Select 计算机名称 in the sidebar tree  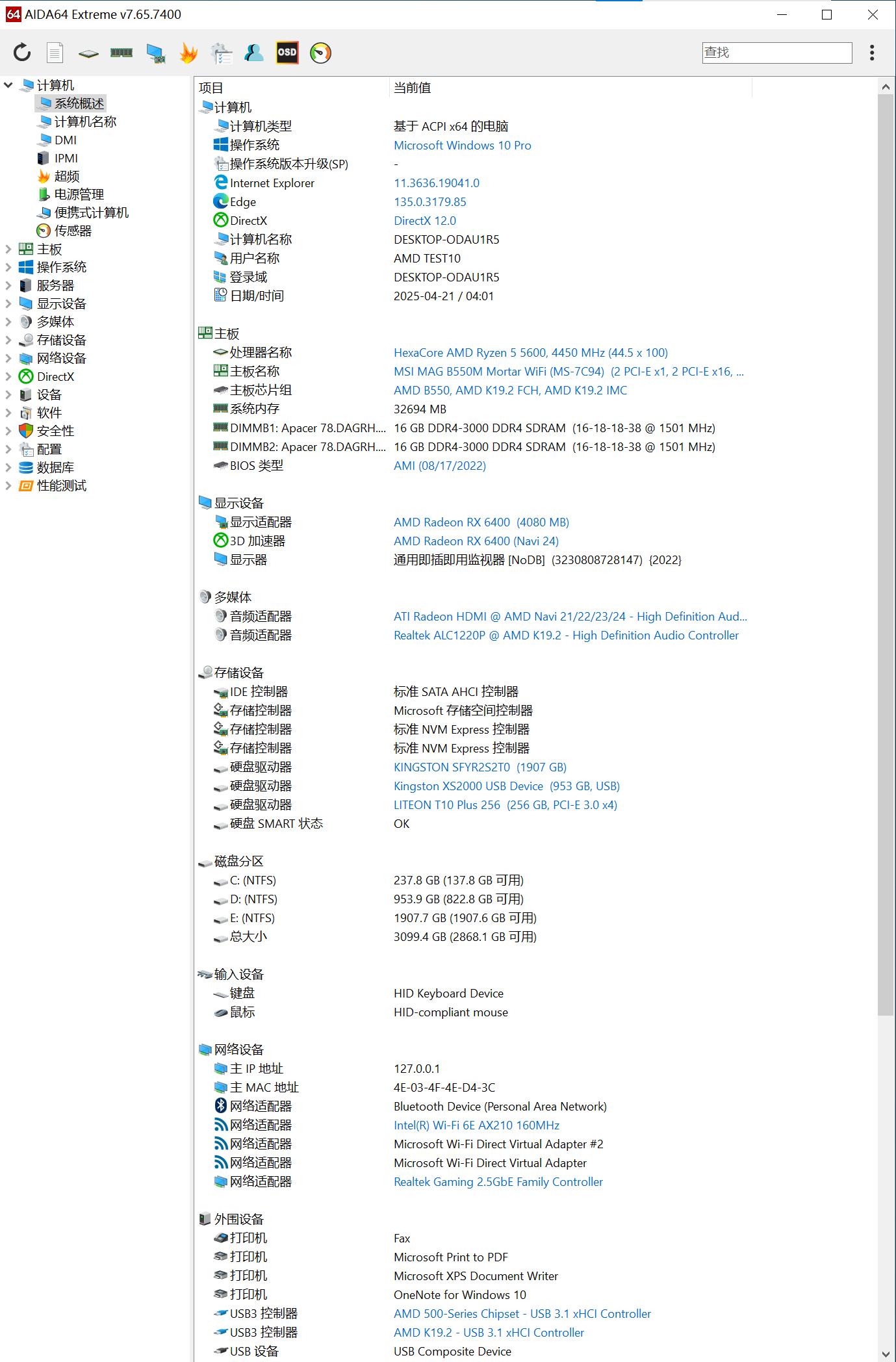pos(85,122)
